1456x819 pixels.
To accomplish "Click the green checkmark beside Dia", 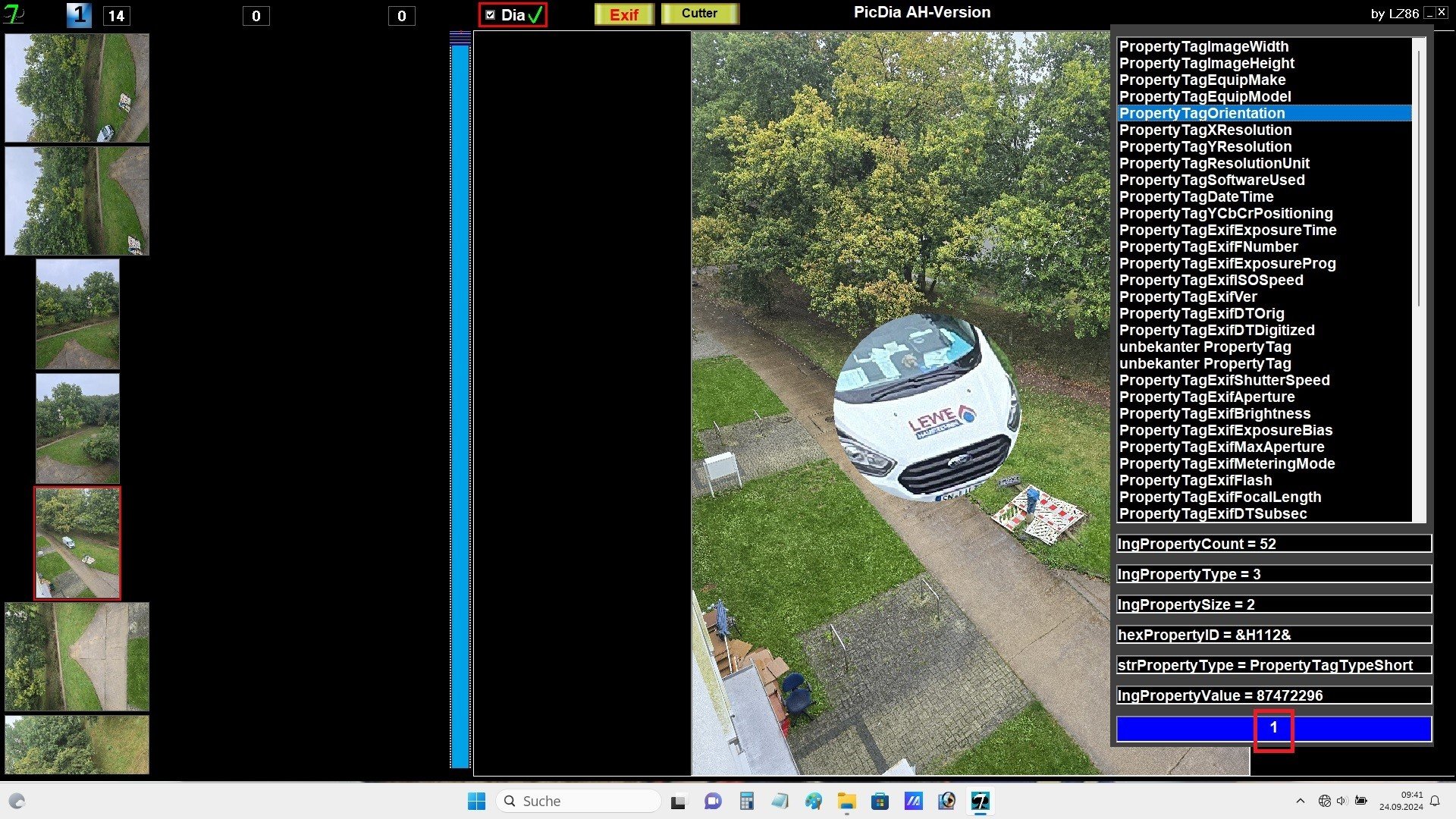I will [x=535, y=15].
